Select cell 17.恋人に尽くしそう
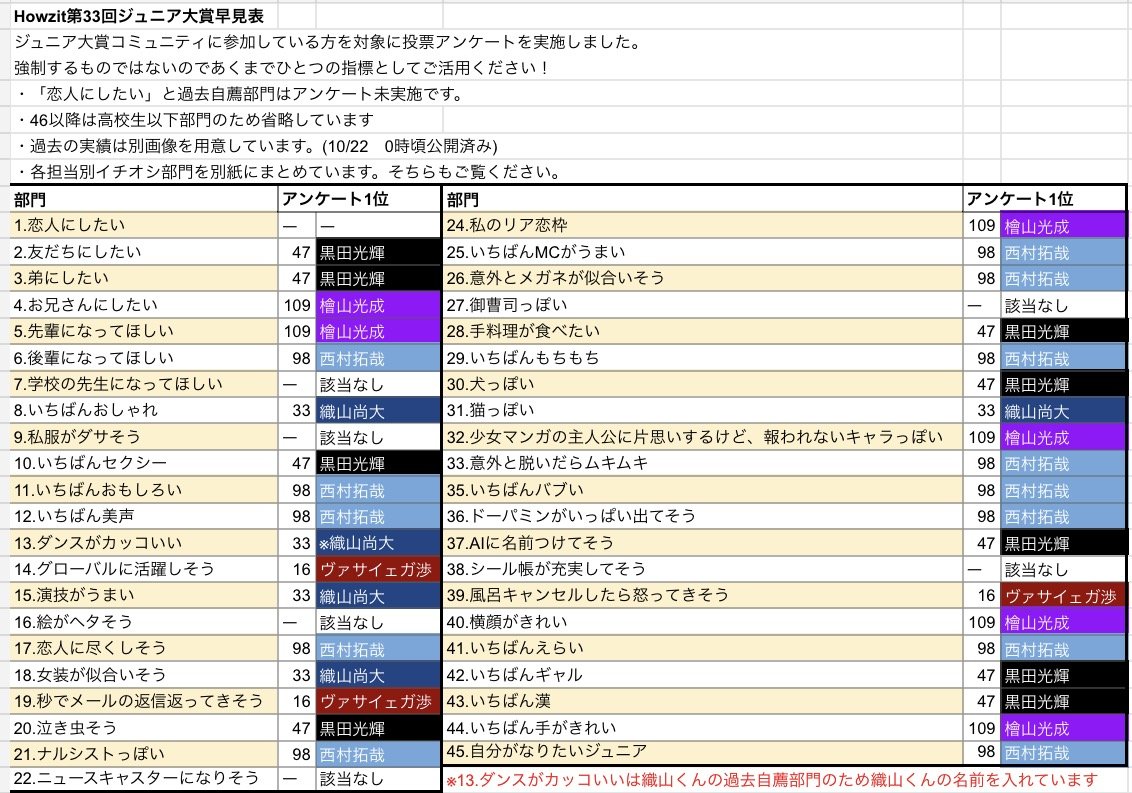The height and width of the screenshot is (793, 1132). pos(144,648)
